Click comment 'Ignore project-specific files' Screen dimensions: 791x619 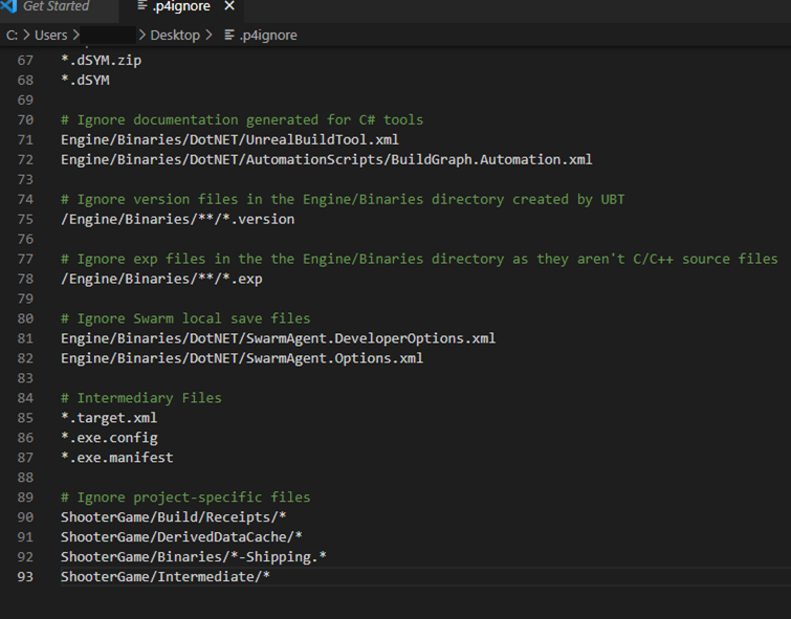185,497
